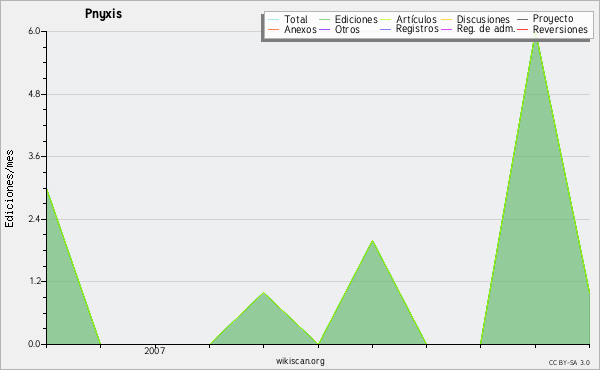Click the small peak at 1 edit
This screenshot has height=370, width=600.
[264, 293]
